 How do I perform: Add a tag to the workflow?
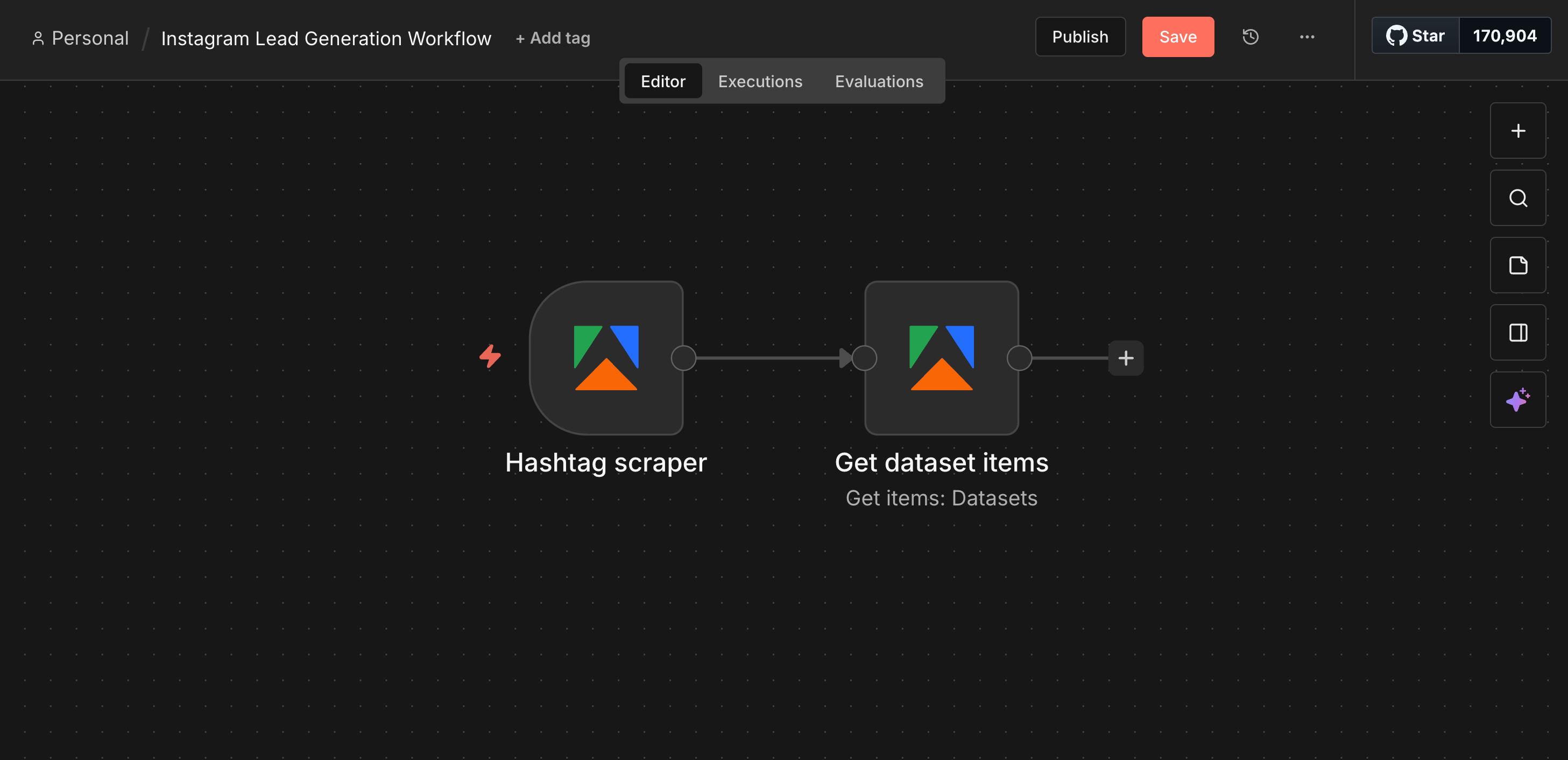coord(553,37)
